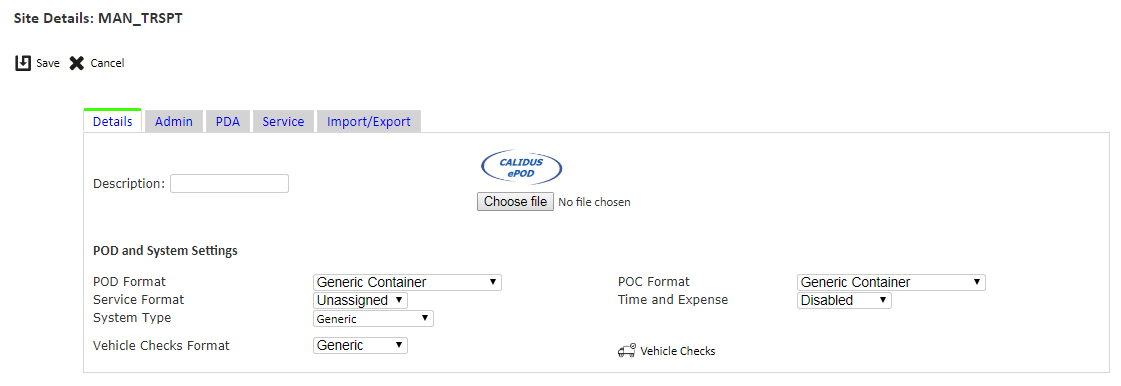This screenshot has width=1121, height=386.
Task: Switch to the Admin tab
Action: pyautogui.click(x=174, y=122)
